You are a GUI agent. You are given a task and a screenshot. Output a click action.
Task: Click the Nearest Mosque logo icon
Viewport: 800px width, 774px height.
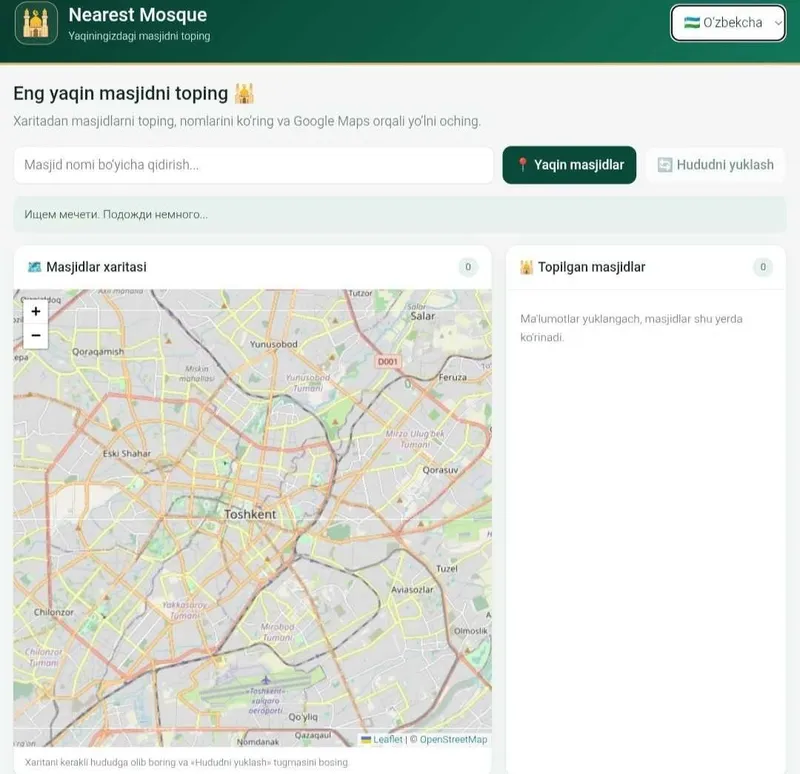point(36,23)
